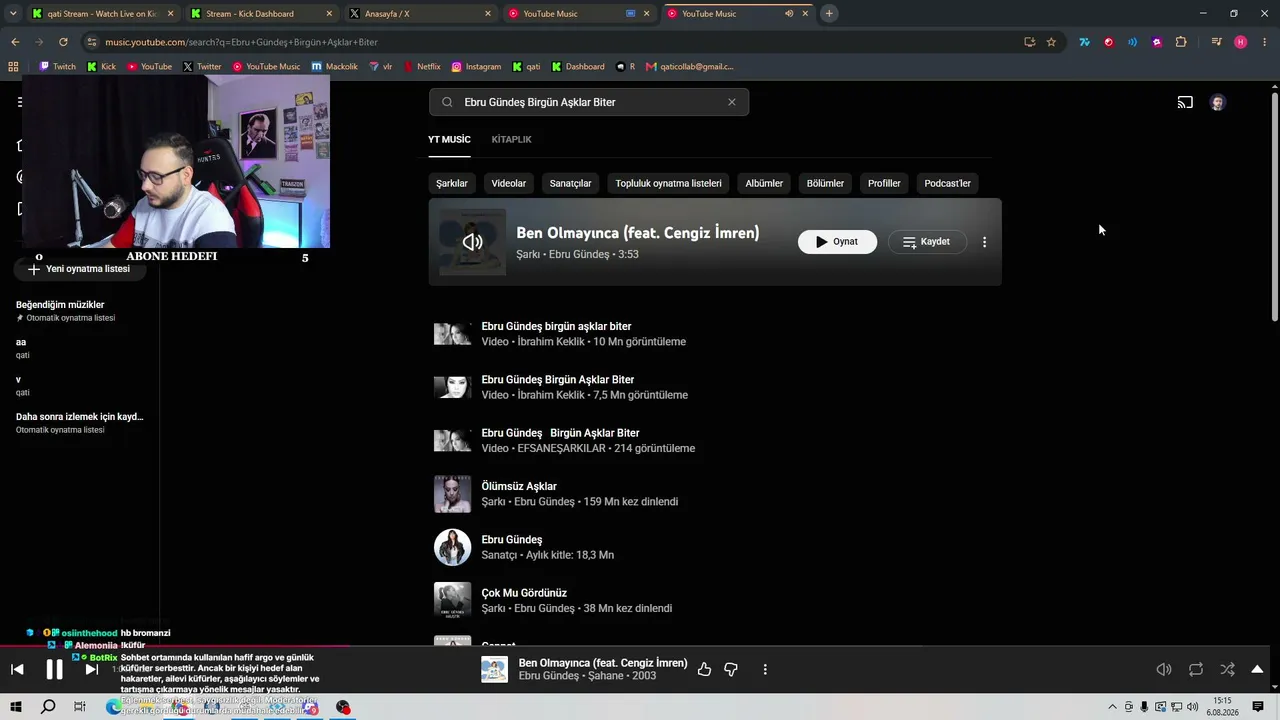Viewport: 1280px width, 720px height.
Task: Open the Beğendiğim müzikler playlist
Action: (60, 305)
